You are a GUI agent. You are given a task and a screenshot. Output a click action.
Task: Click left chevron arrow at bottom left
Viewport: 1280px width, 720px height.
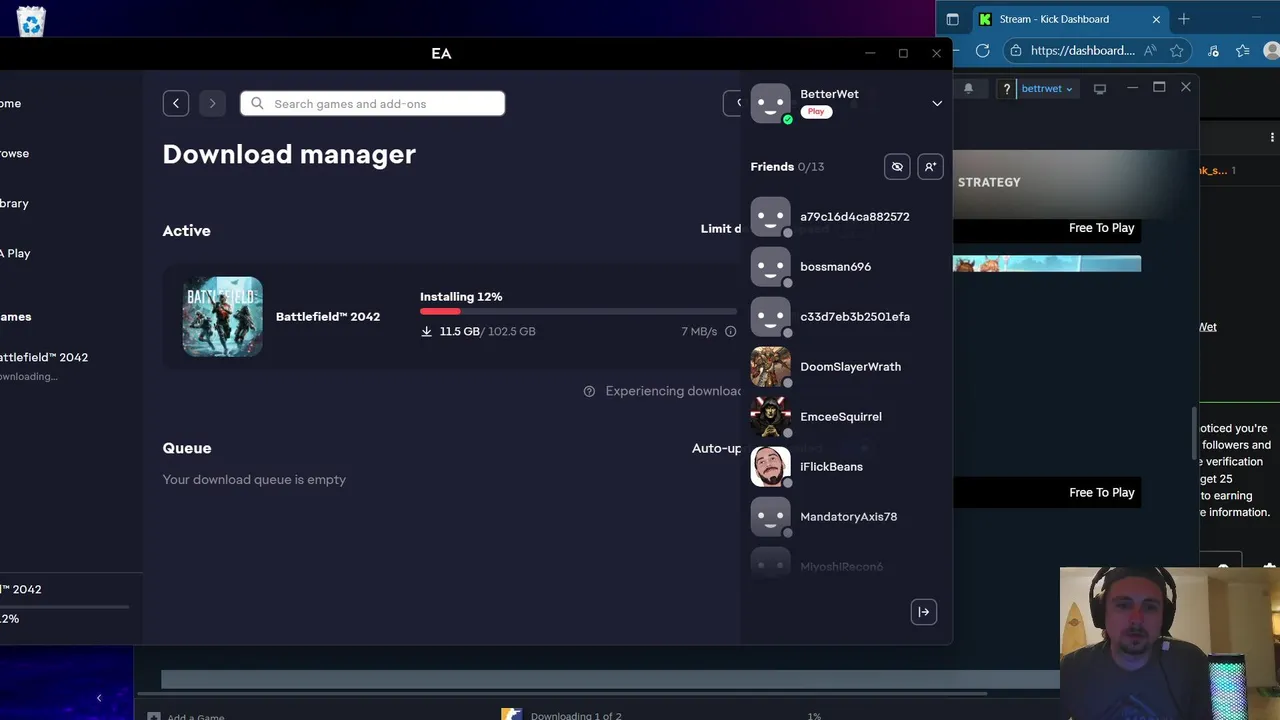98,698
